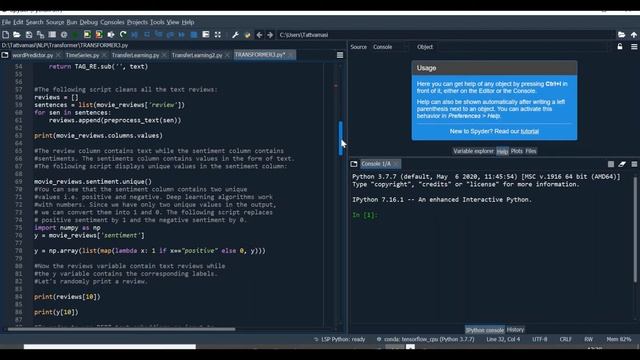Start debugging the file icon
The width and height of the screenshot is (640, 360).
click(x=135, y=35)
